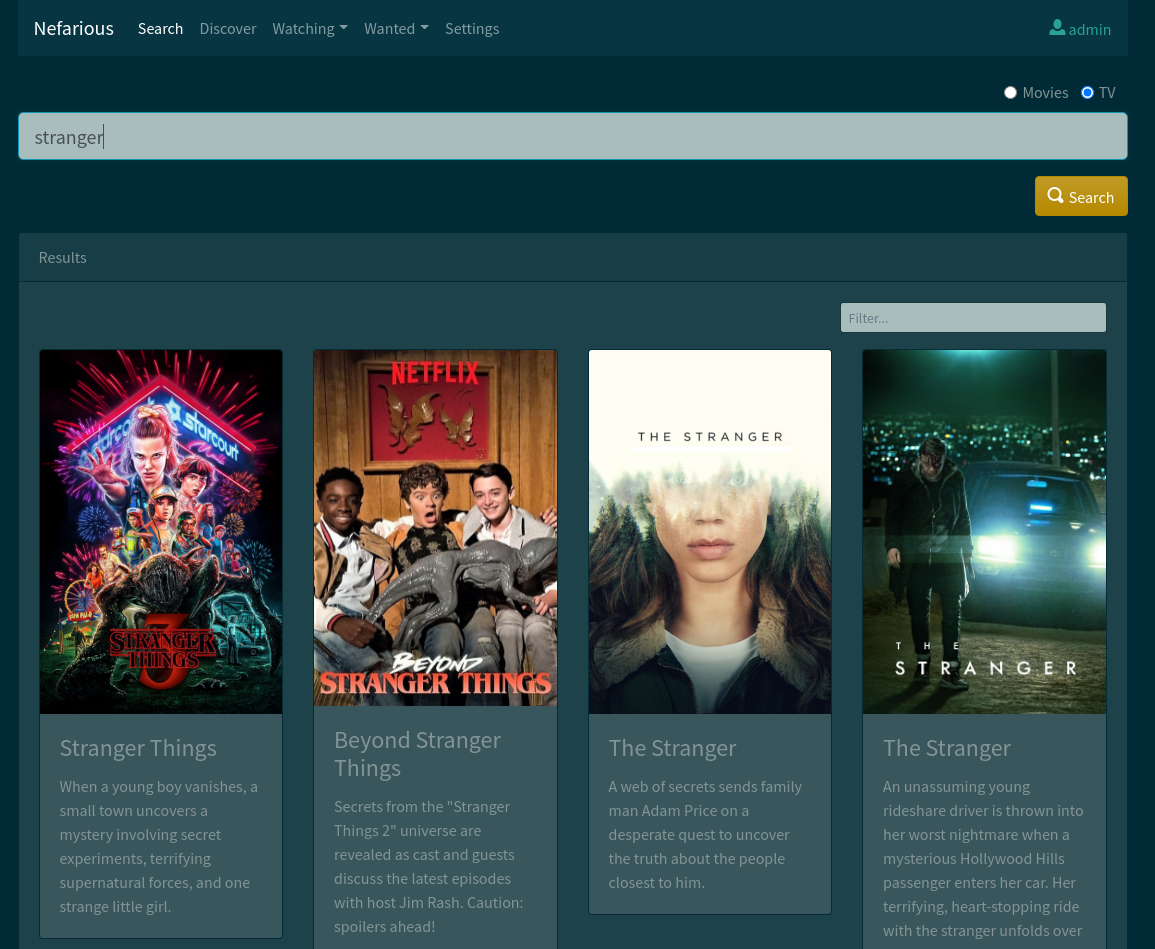Open the admin account link

tap(1080, 29)
